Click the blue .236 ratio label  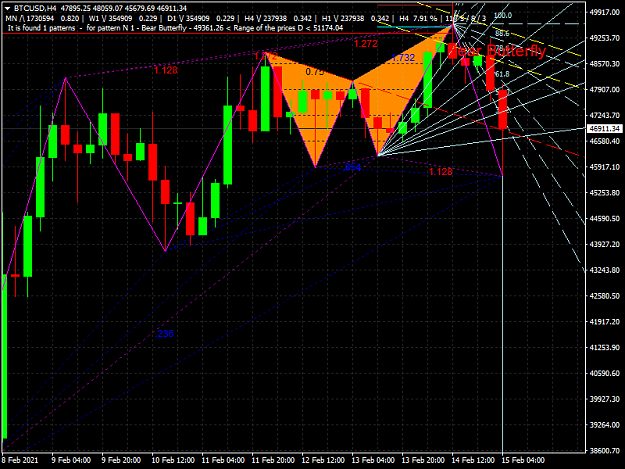pyautogui.click(x=165, y=334)
